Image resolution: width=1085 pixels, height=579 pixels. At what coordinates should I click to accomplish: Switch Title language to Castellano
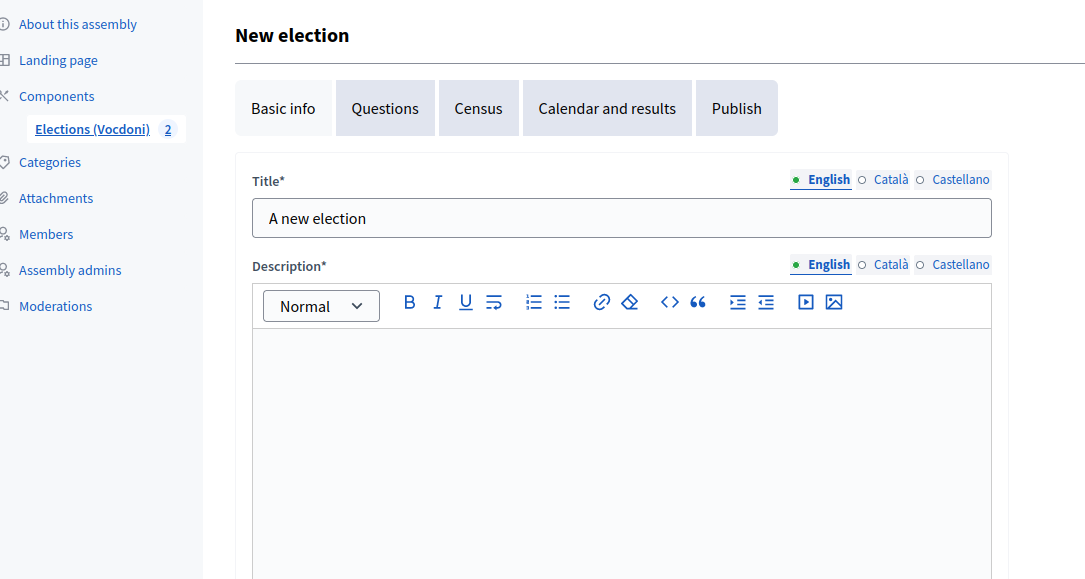pyautogui.click(x=960, y=180)
